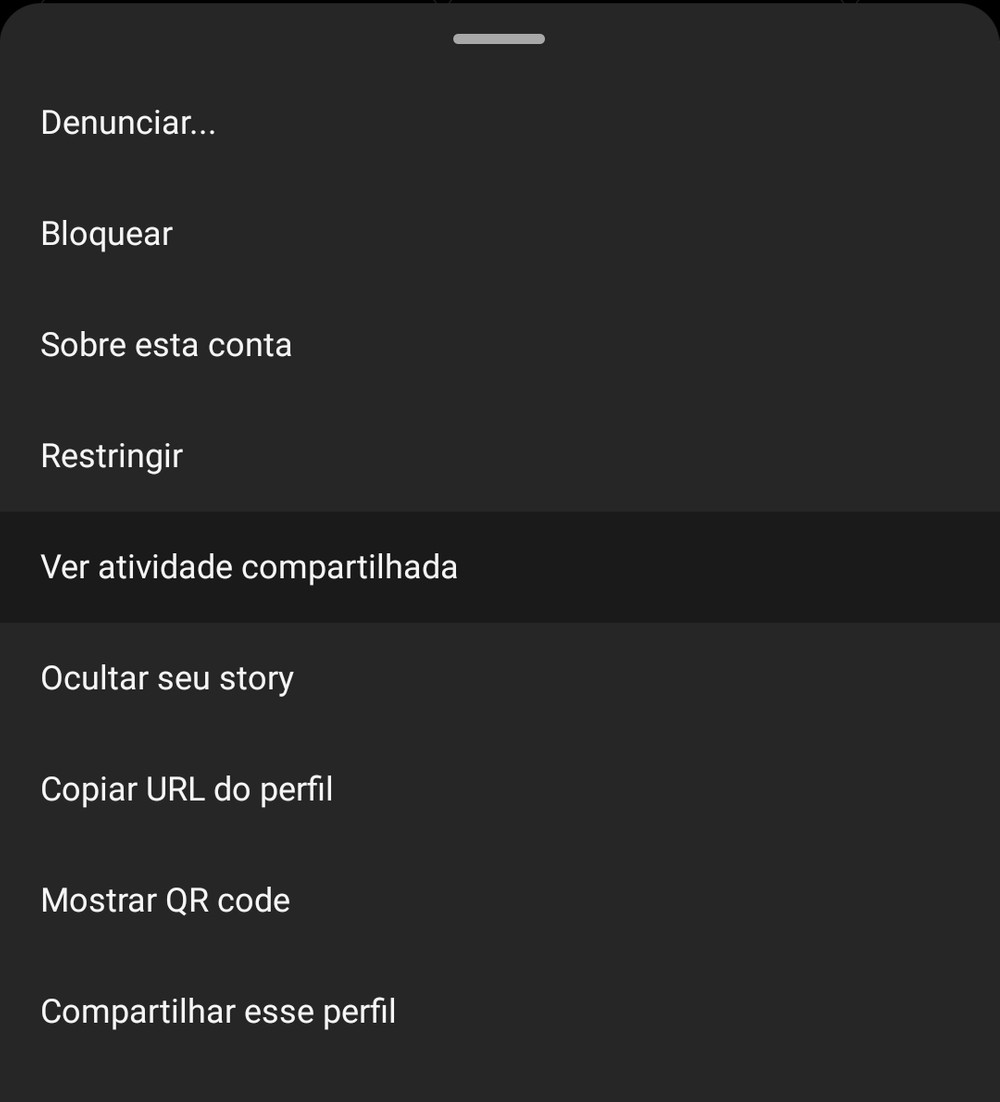Image resolution: width=1000 pixels, height=1102 pixels.
Task: Report this account using Denunciar
Action: click(x=128, y=123)
